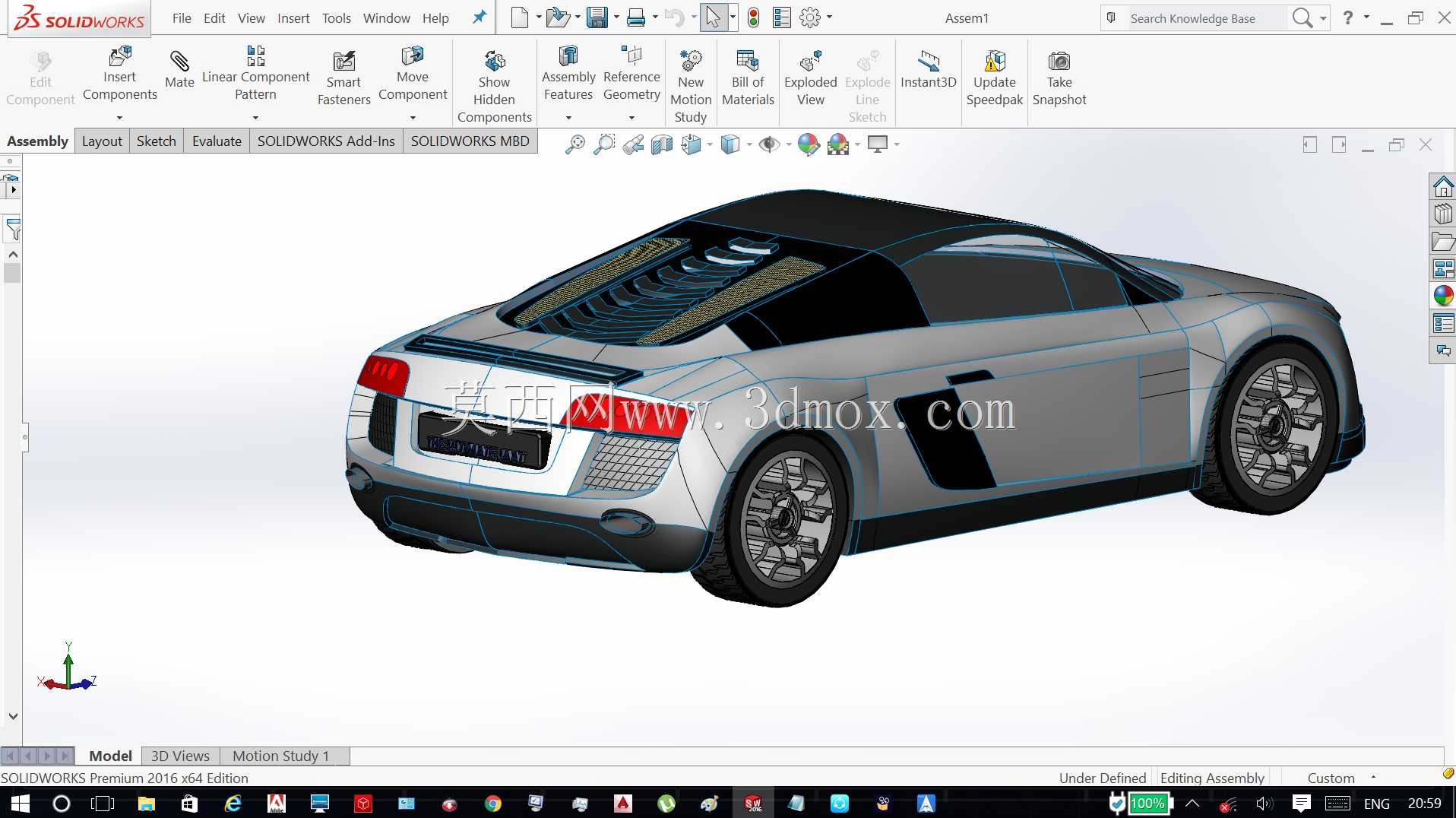Switch to the Evaluate tab

(x=217, y=141)
